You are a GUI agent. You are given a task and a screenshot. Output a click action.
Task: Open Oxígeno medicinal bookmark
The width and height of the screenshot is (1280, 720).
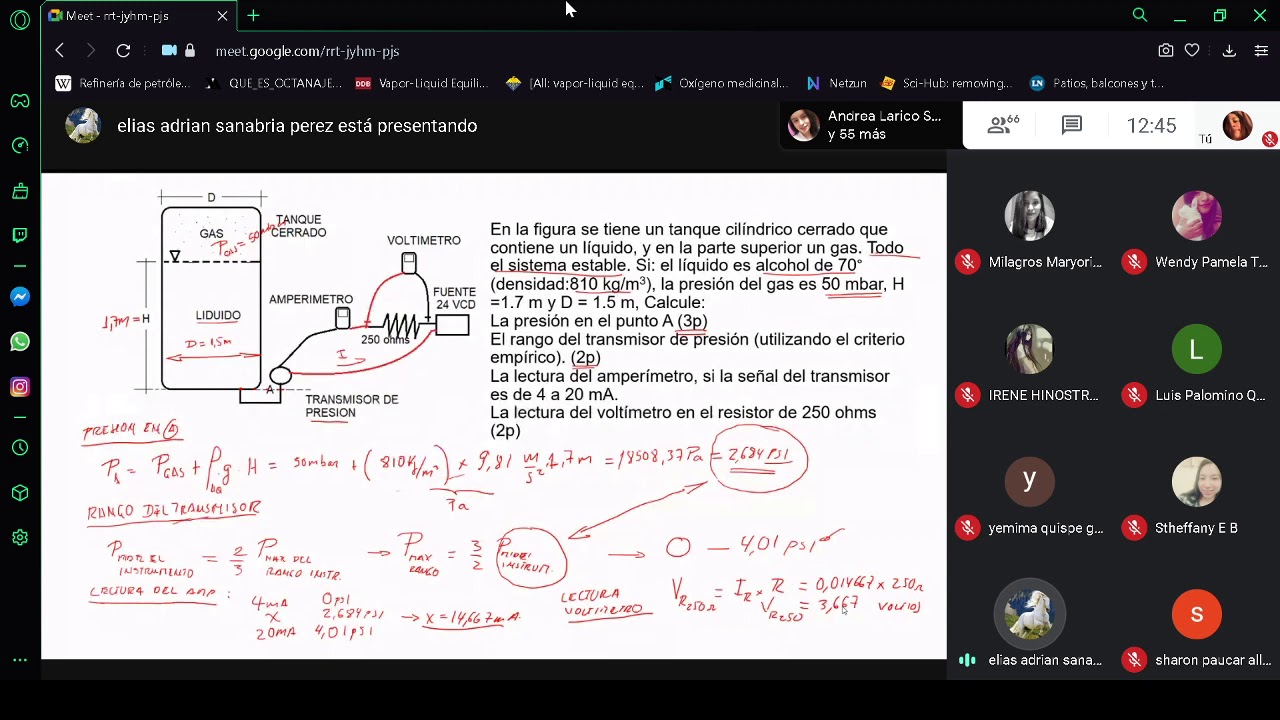click(722, 84)
